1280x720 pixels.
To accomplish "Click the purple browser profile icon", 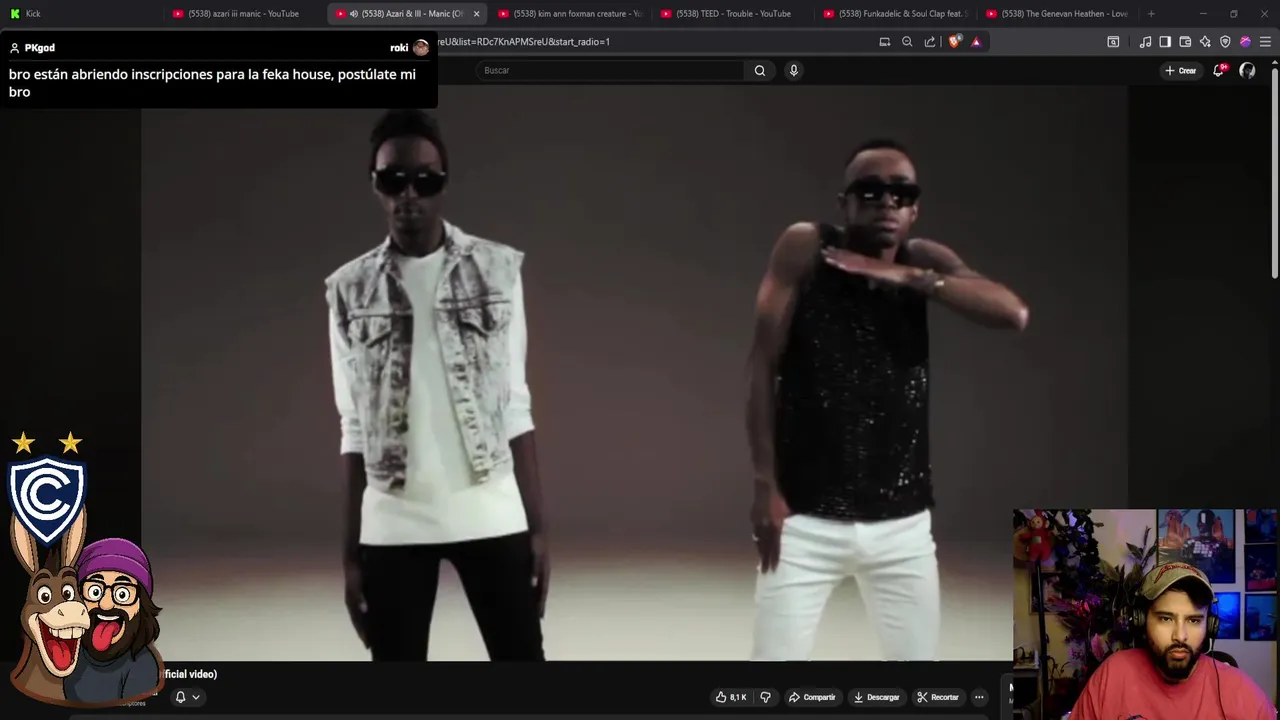I will pos(1245,42).
